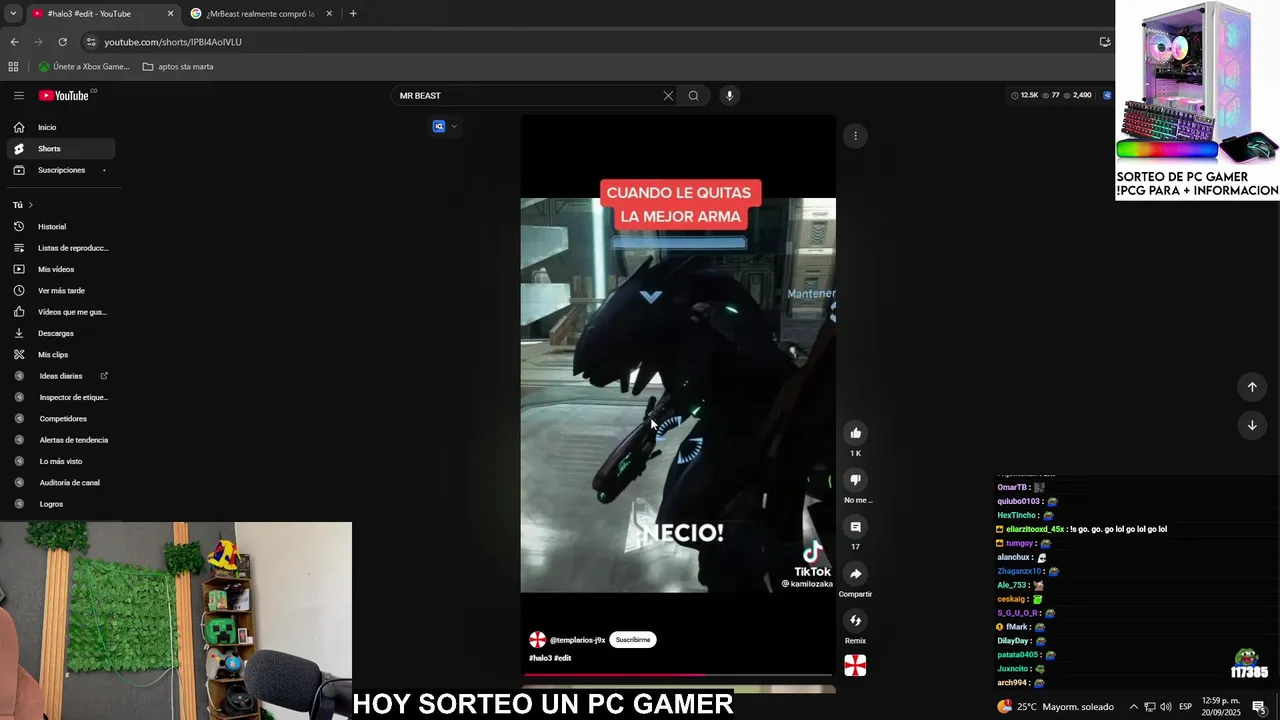Viewport: 1280px width, 720px height.
Task: Open a new browser tab
Action: click(353, 14)
